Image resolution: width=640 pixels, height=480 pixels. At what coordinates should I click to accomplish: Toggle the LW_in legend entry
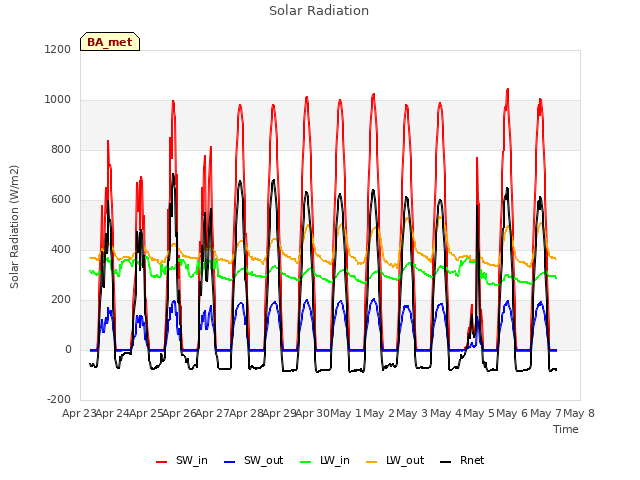point(324,460)
